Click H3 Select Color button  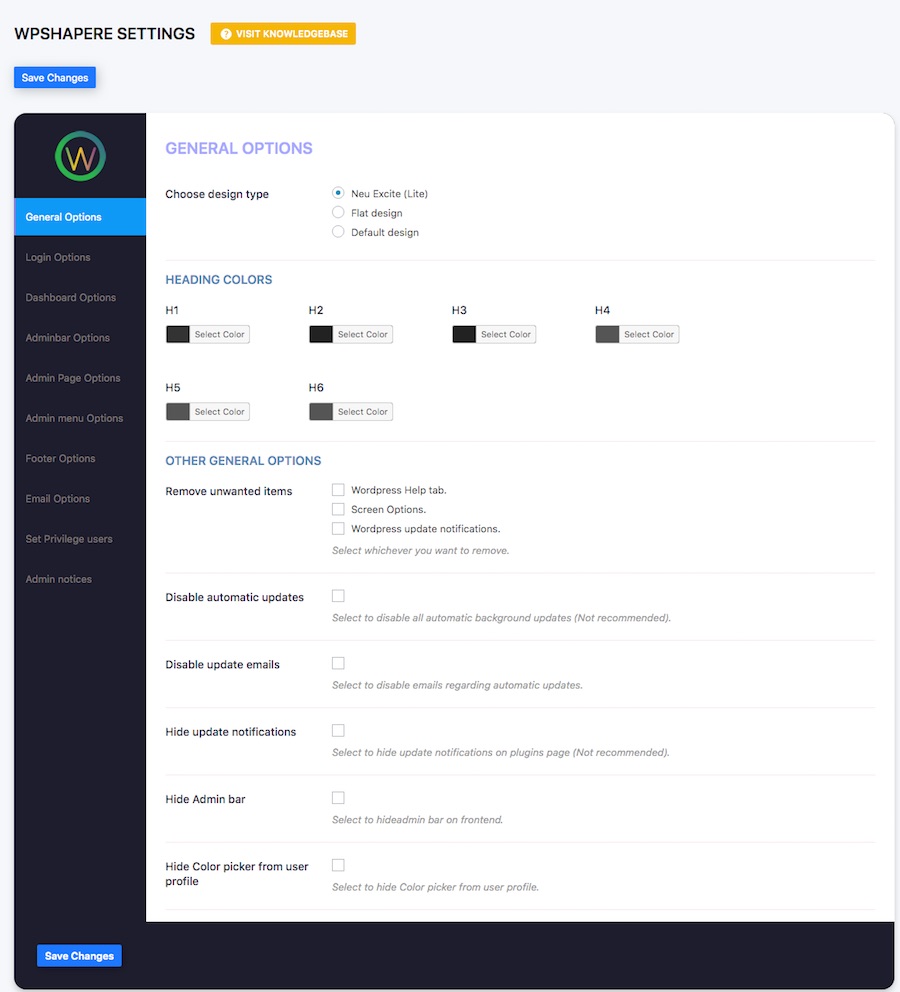point(506,335)
